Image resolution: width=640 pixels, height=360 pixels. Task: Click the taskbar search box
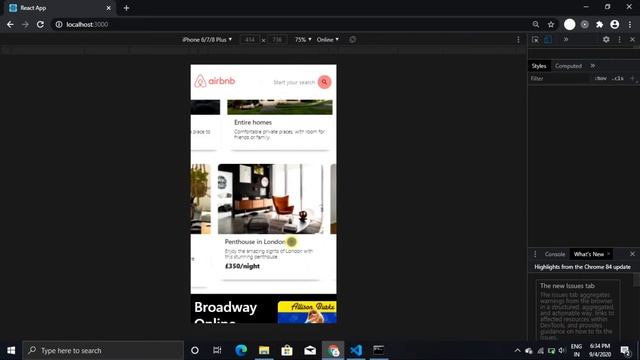point(103,350)
